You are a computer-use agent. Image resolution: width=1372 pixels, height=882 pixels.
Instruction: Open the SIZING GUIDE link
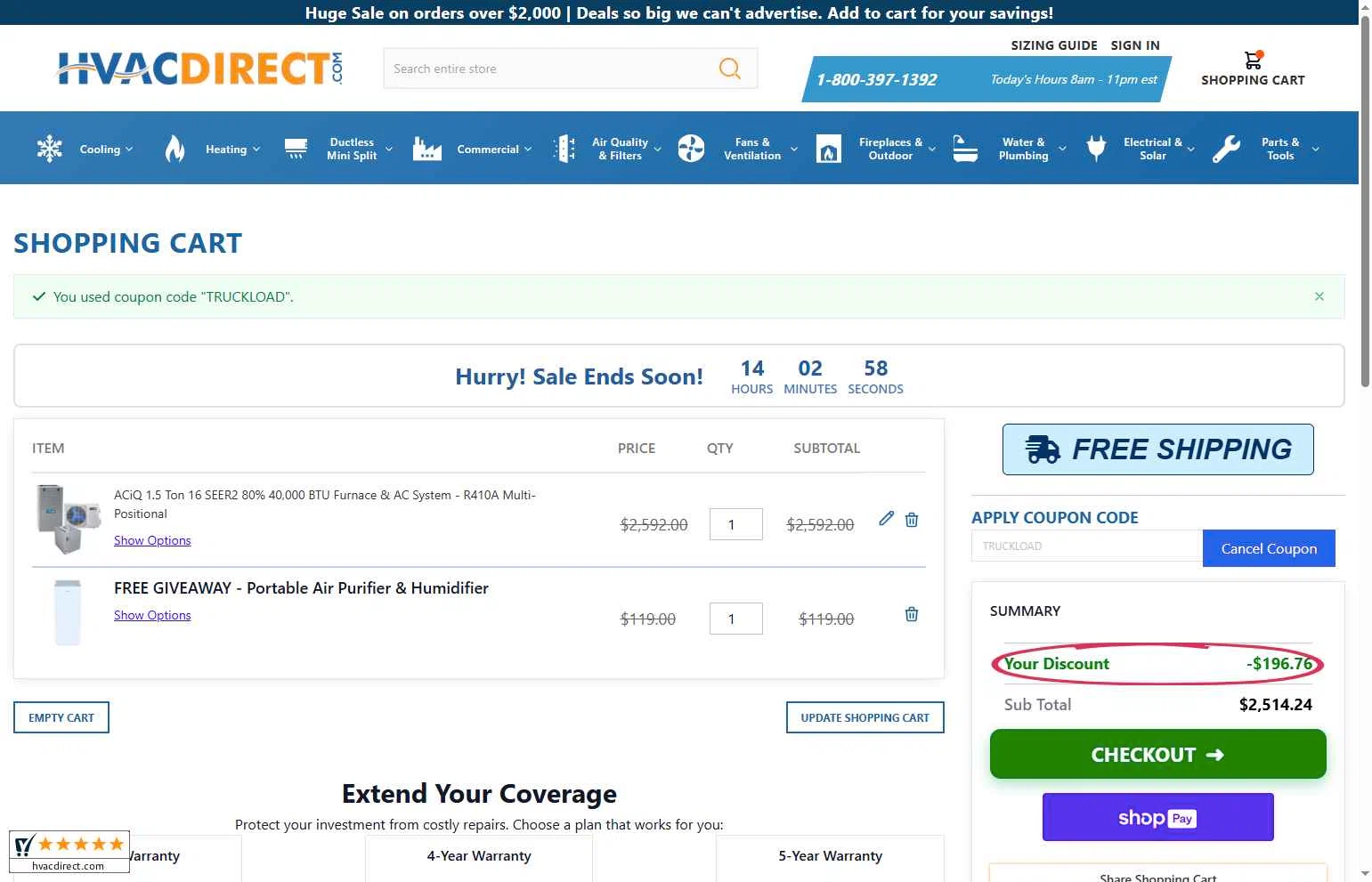1054,45
